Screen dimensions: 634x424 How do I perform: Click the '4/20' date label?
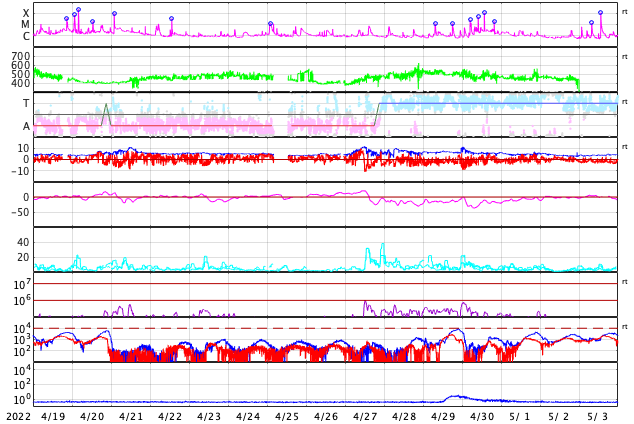click(92, 416)
